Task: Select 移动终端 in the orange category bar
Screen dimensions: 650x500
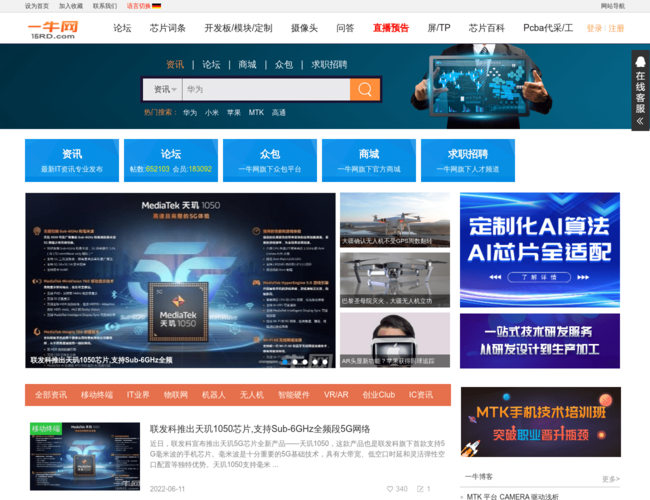Action: click(x=97, y=395)
